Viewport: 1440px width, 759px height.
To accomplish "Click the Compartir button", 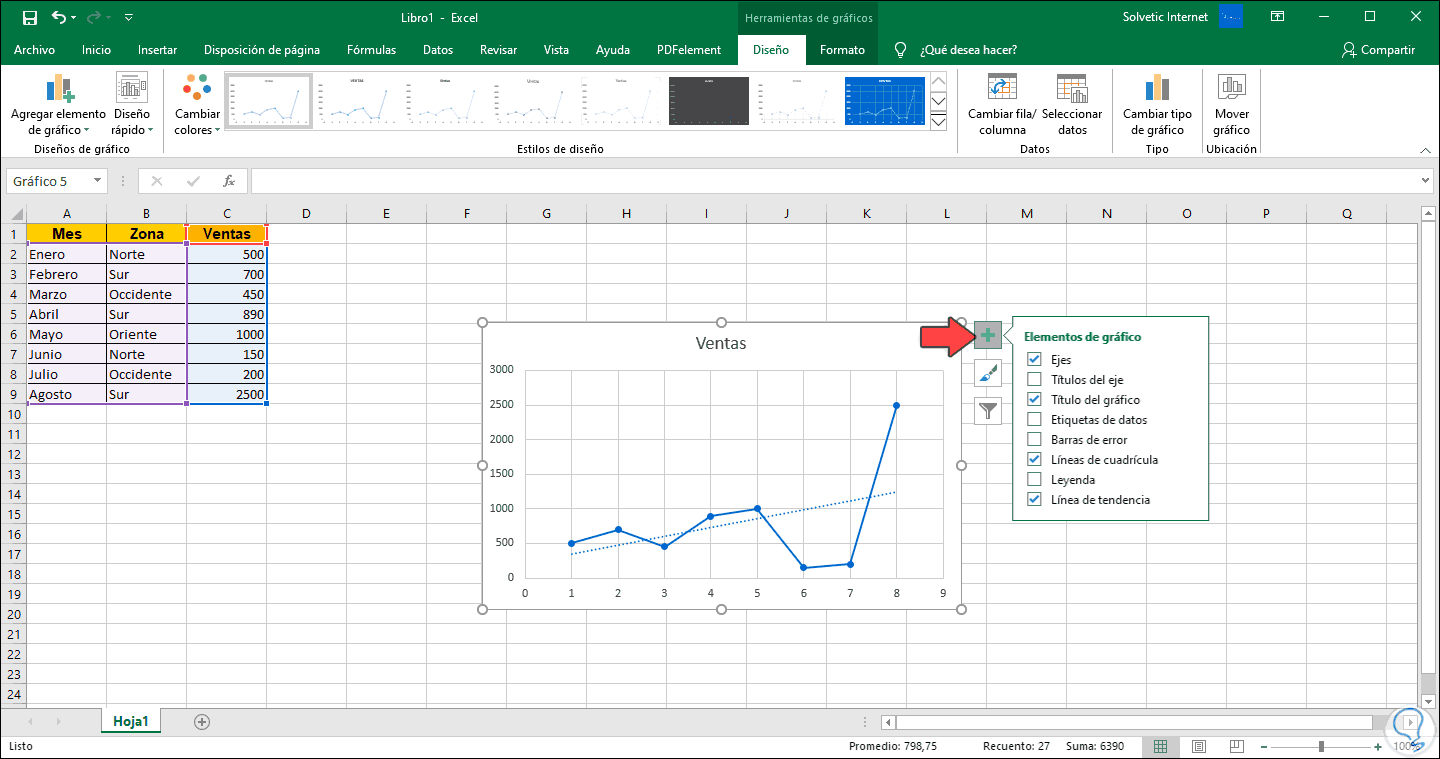I will tap(1379, 50).
